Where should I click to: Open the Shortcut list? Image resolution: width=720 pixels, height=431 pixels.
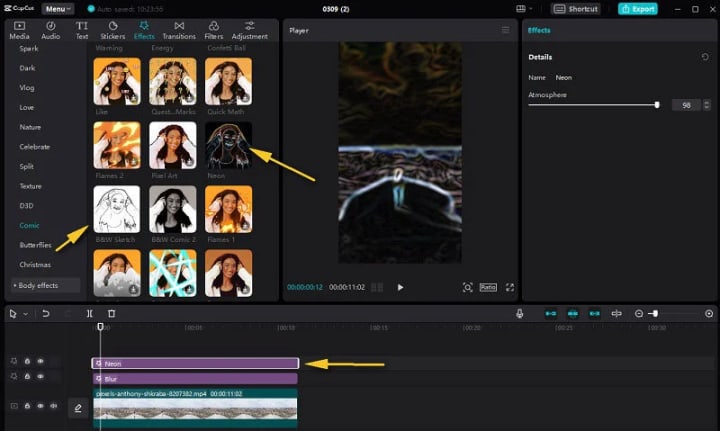[x=576, y=9]
